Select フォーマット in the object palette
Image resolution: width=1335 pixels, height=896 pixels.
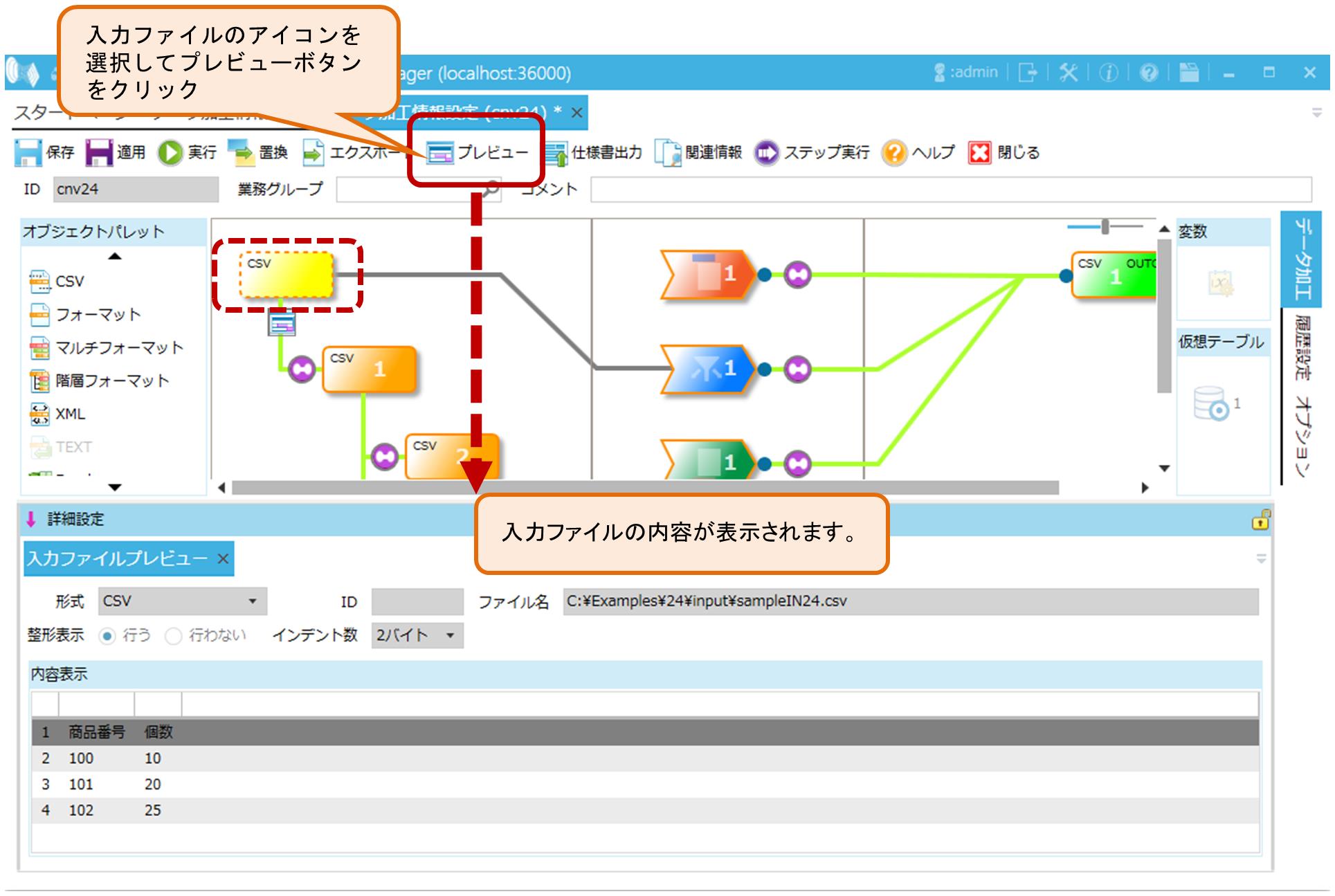pos(85,315)
